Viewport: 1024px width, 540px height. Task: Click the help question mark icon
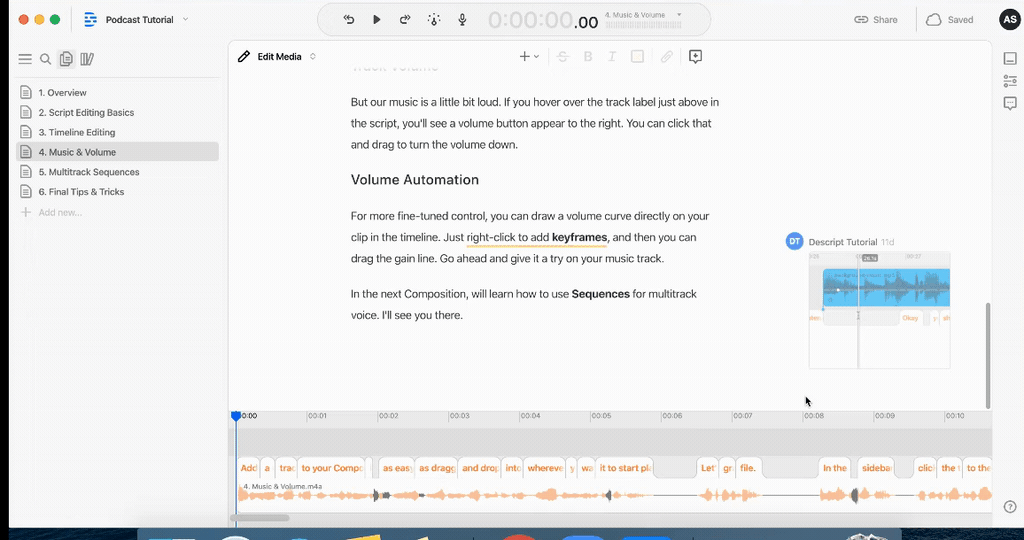(x=1010, y=507)
